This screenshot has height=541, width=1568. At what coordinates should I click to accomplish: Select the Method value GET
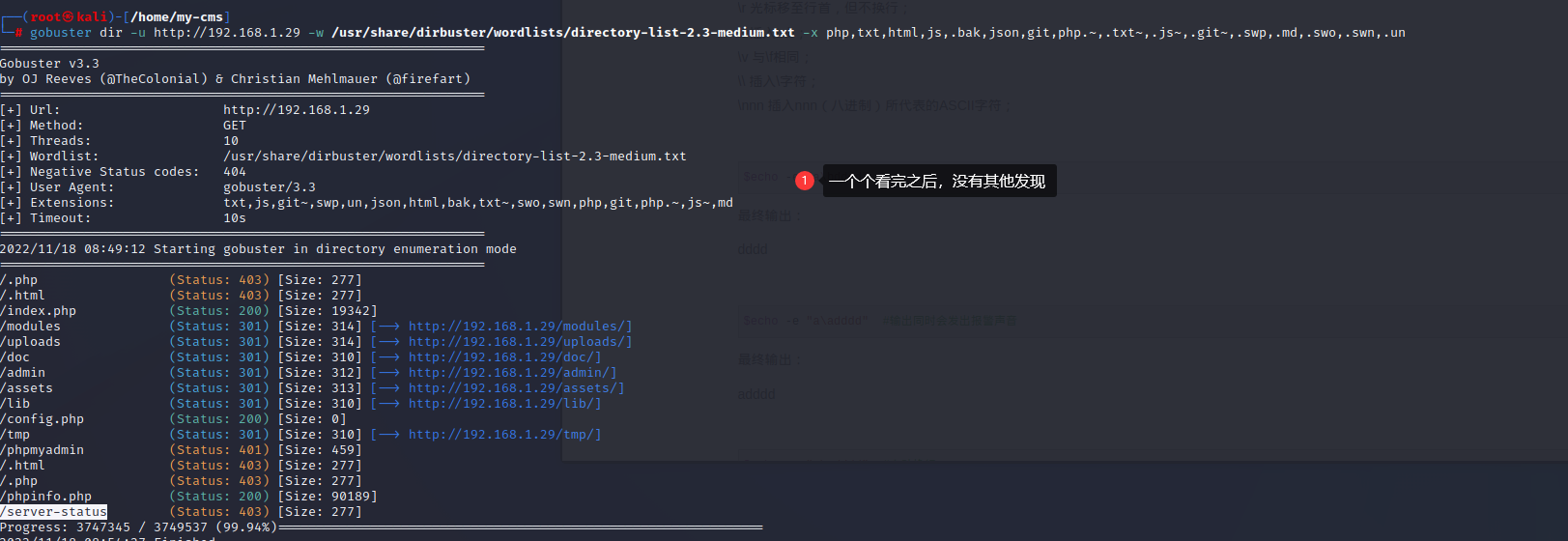tap(235, 126)
